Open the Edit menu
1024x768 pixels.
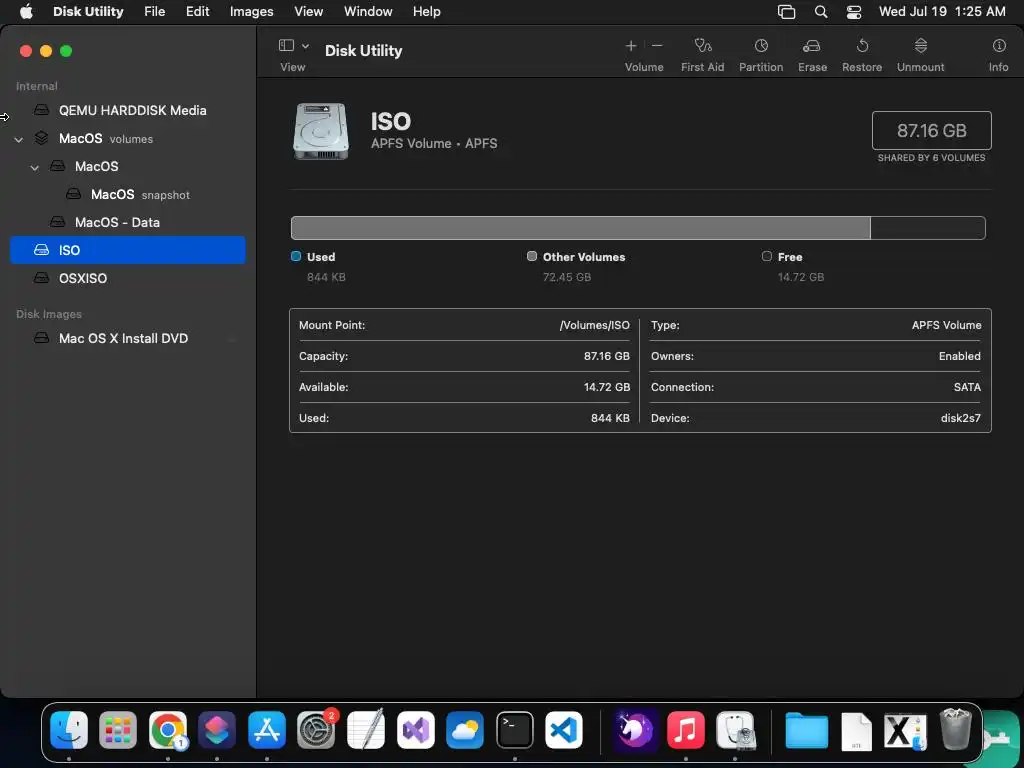197,12
